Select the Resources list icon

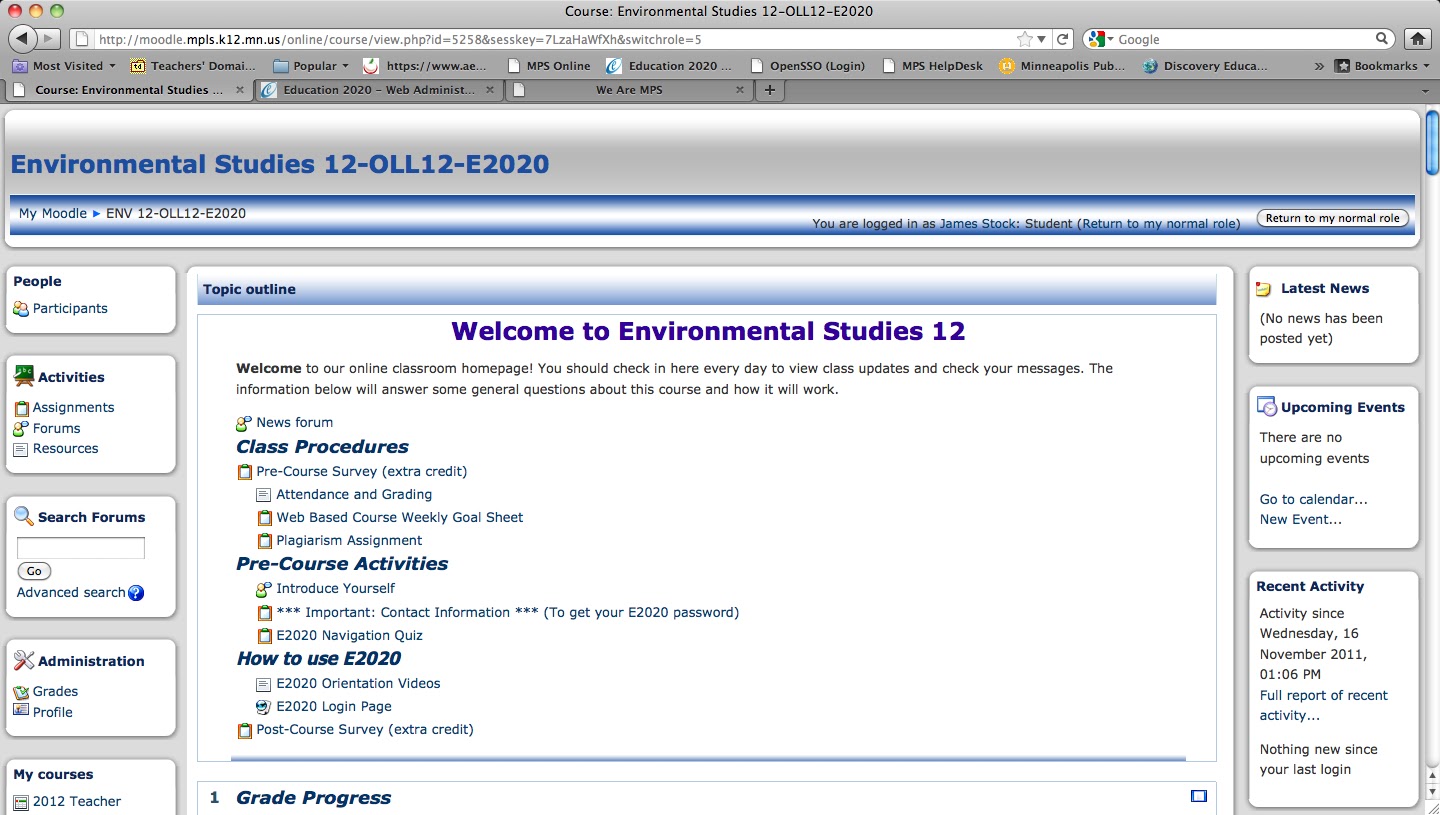(x=22, y=448)
